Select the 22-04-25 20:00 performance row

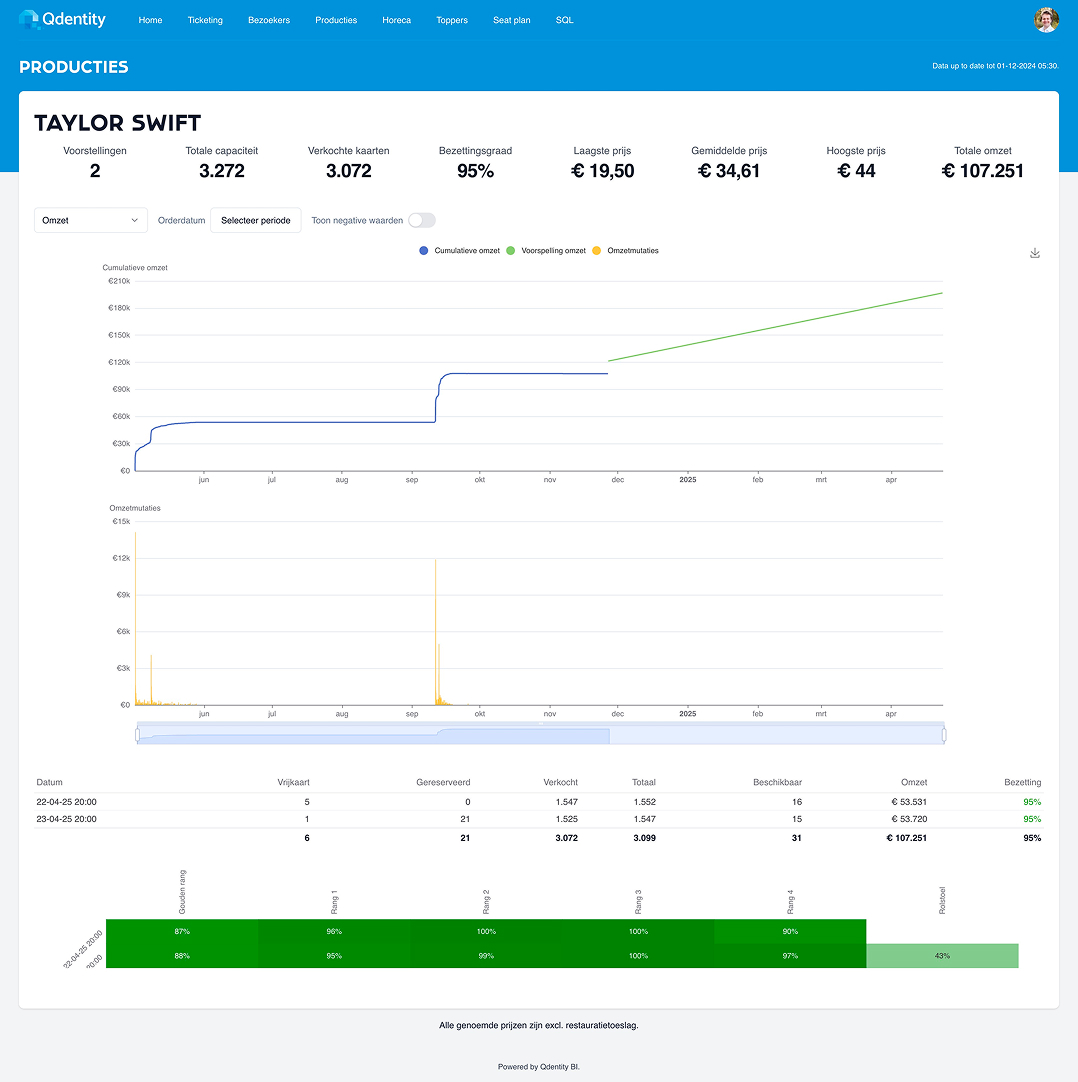[66, 801]
